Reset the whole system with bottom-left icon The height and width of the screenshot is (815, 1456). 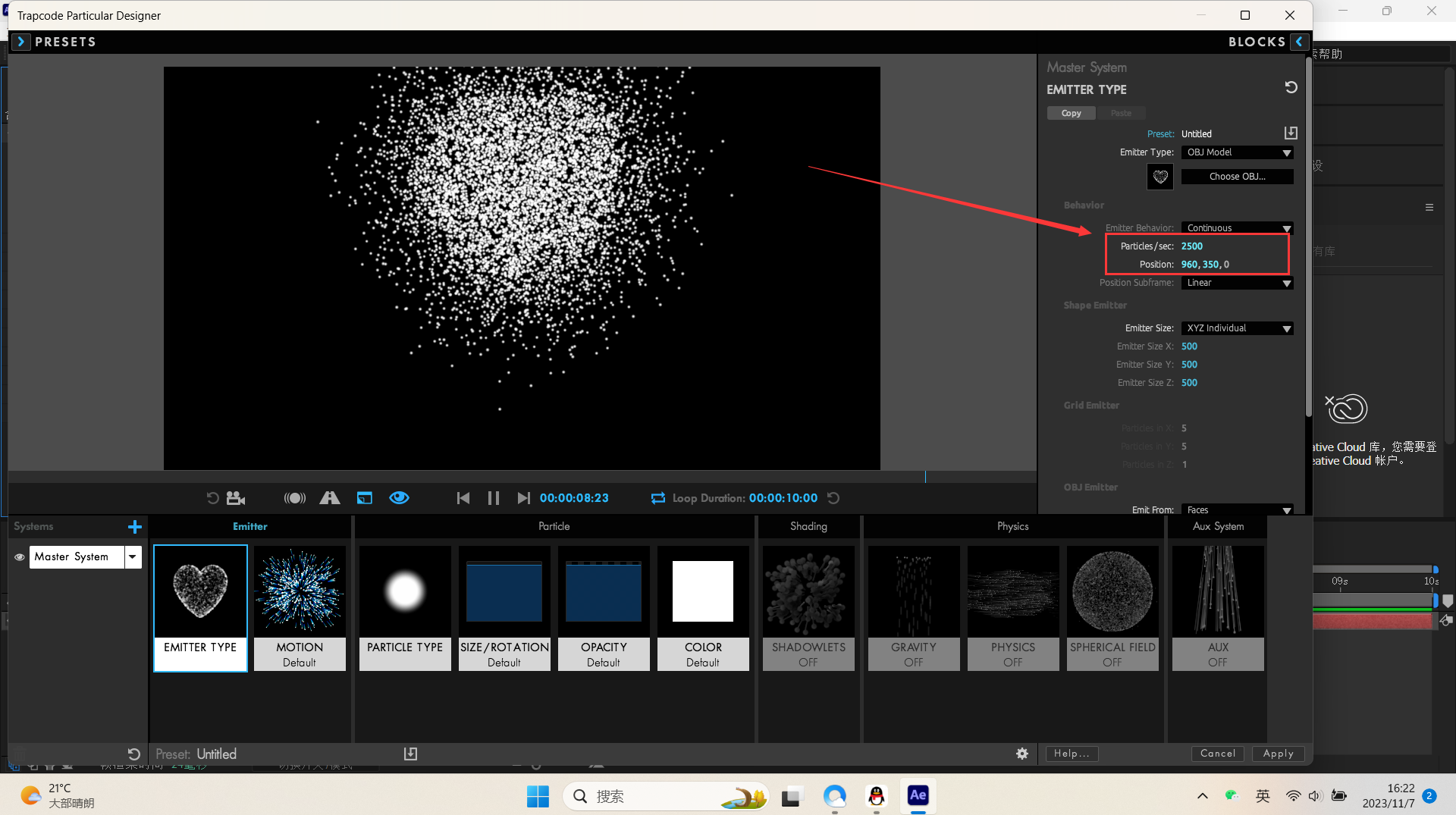pos(133,754)
